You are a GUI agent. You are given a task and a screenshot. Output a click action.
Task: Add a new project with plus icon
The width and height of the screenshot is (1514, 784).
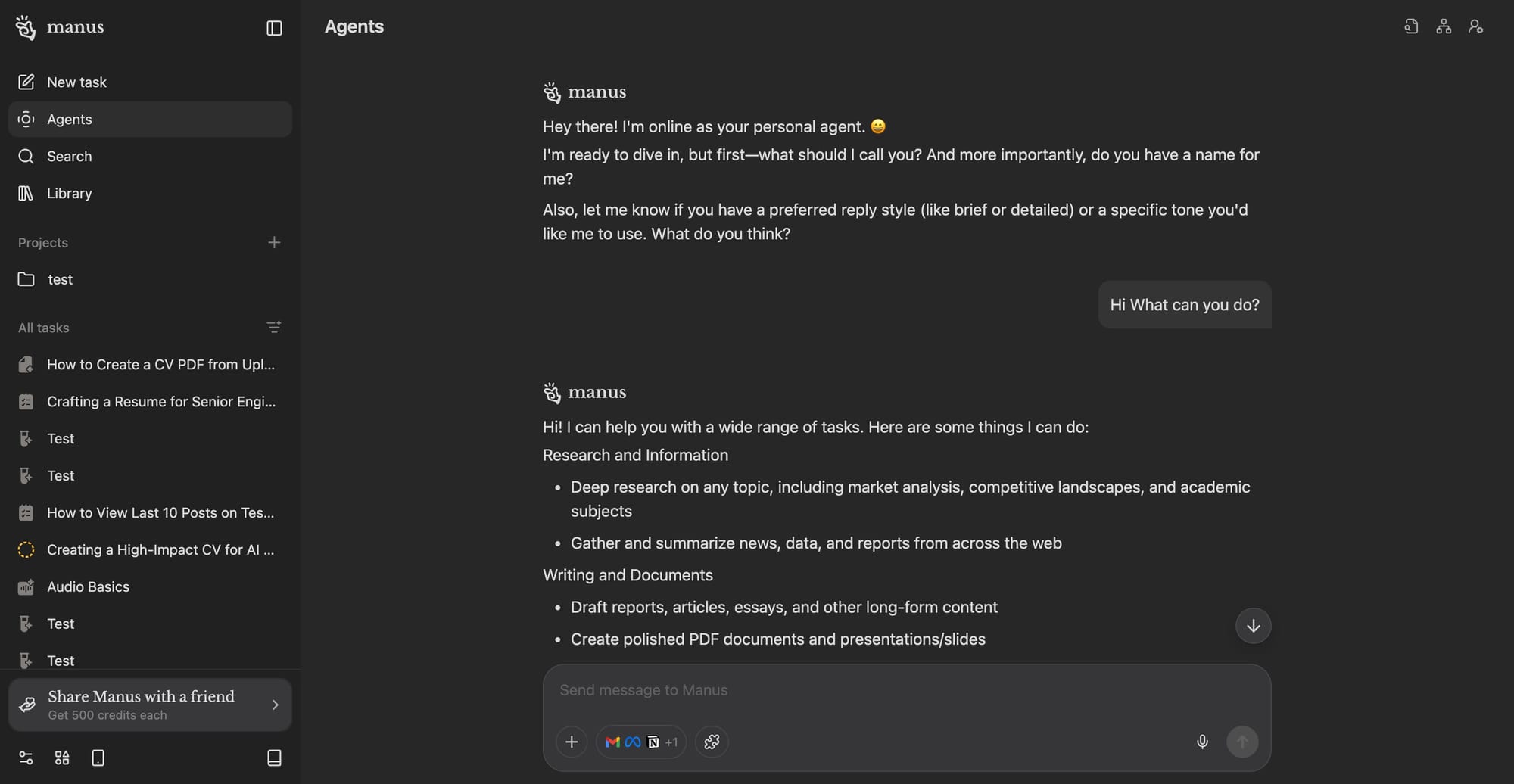(274, 242)
